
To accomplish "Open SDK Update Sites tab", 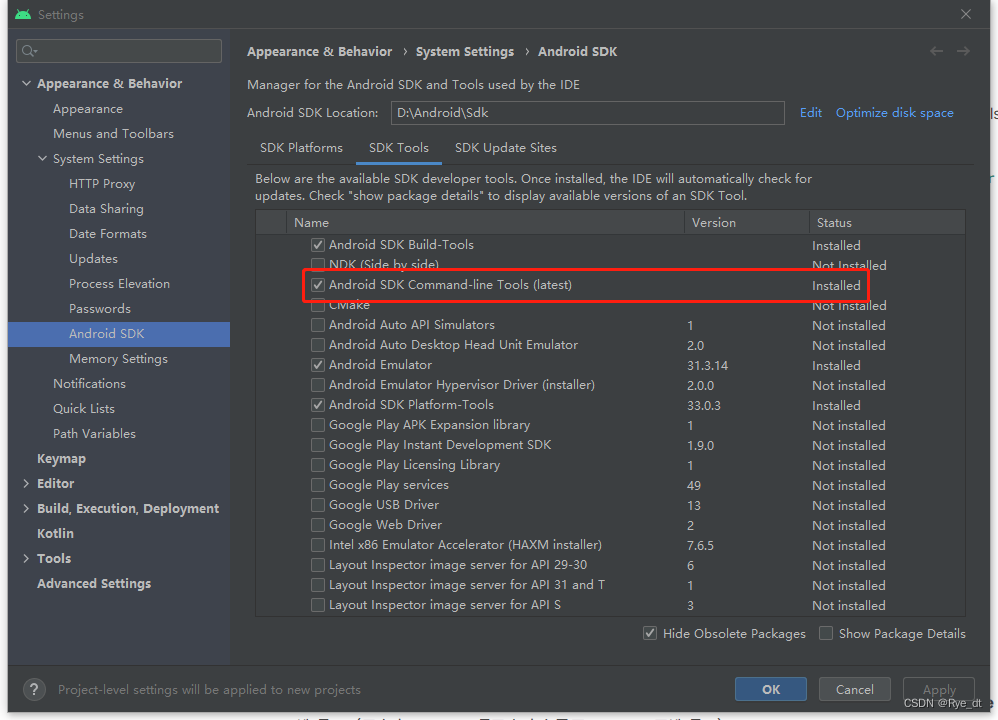I will point(505,148).
